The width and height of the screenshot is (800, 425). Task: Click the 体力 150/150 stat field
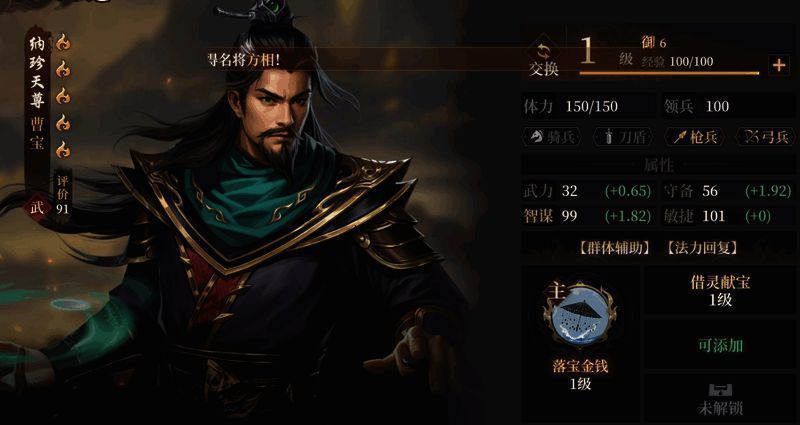tap(588, 106)
